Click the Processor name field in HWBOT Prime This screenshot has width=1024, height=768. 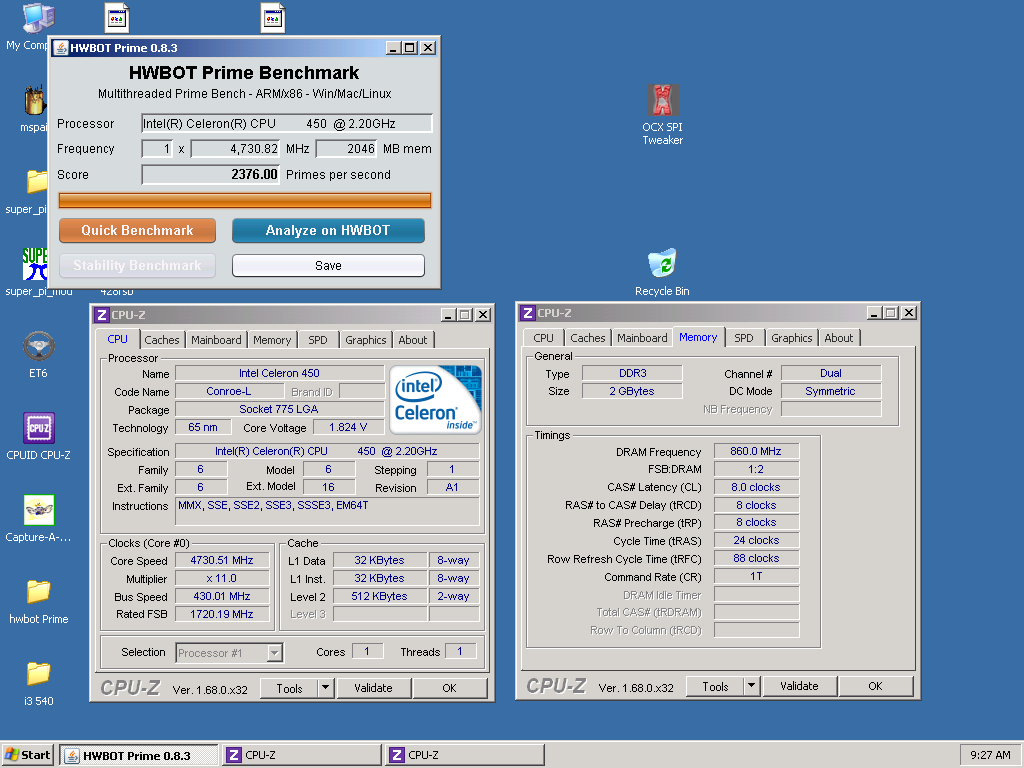point(287,123)
